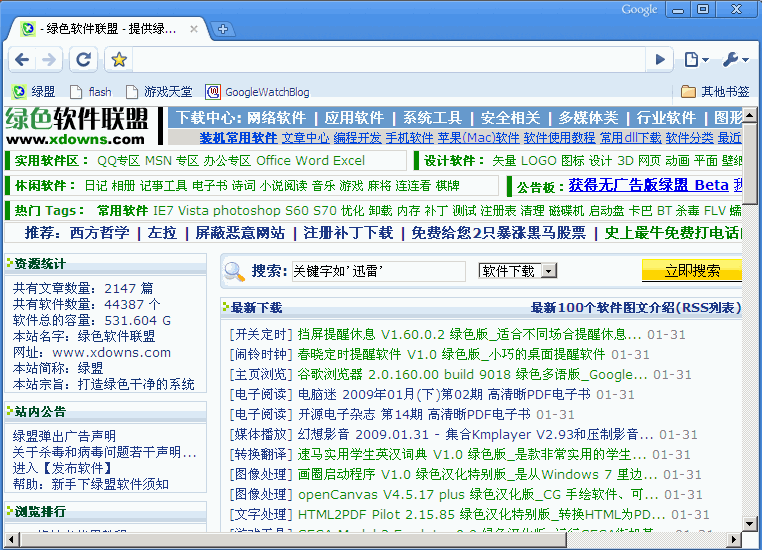Click horizontal scrollbar left arrow
762x550 pixels.
[12, 540]
